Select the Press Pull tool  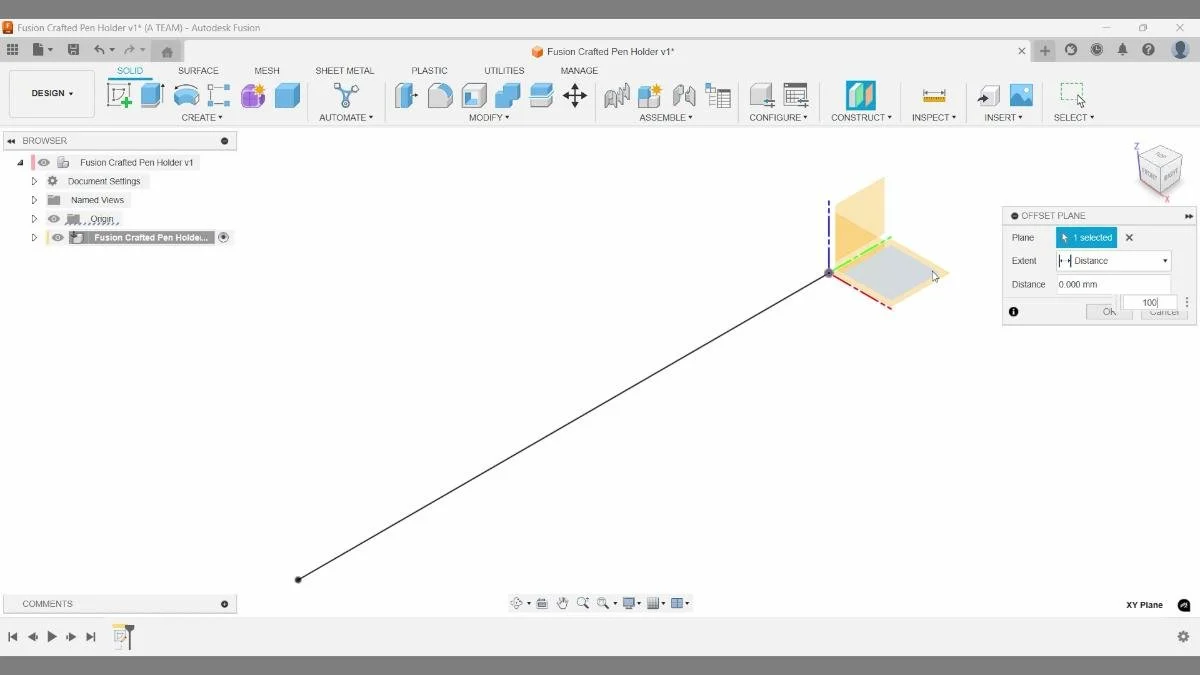pyautogui.click(x=406, y=95)
